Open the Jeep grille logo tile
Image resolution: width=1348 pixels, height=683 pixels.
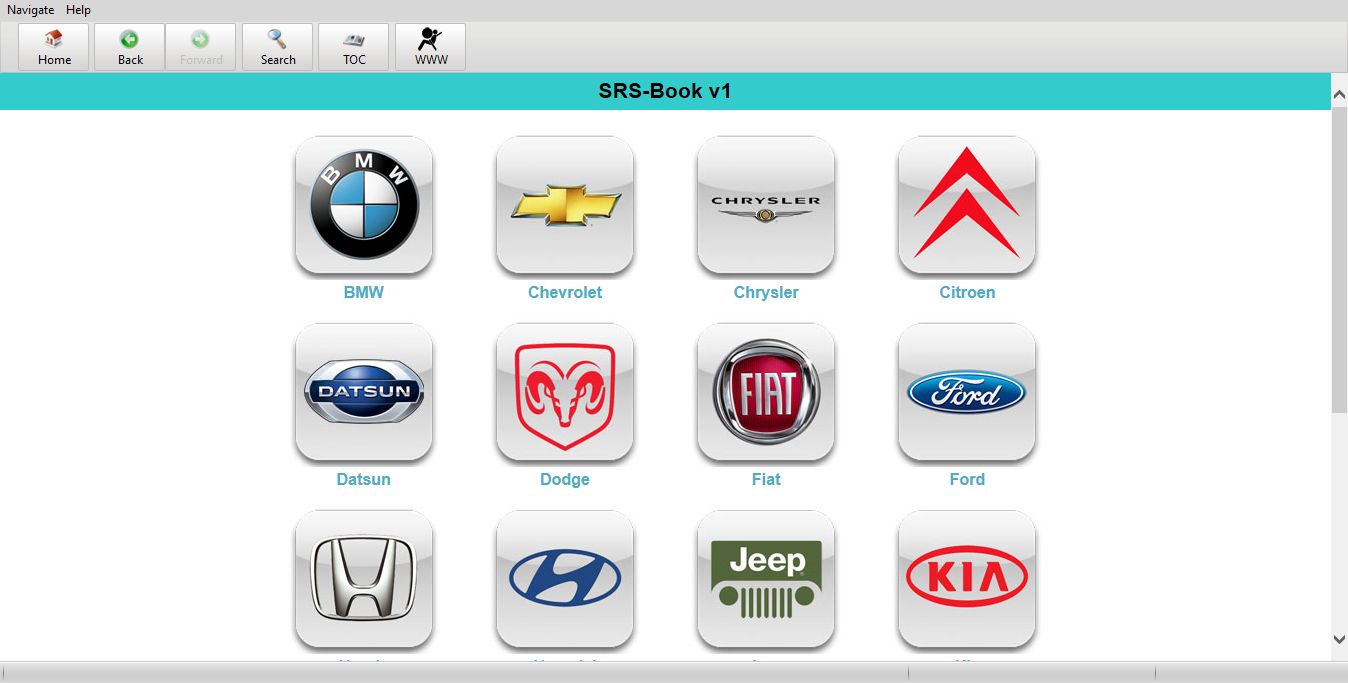pos(766,579)
